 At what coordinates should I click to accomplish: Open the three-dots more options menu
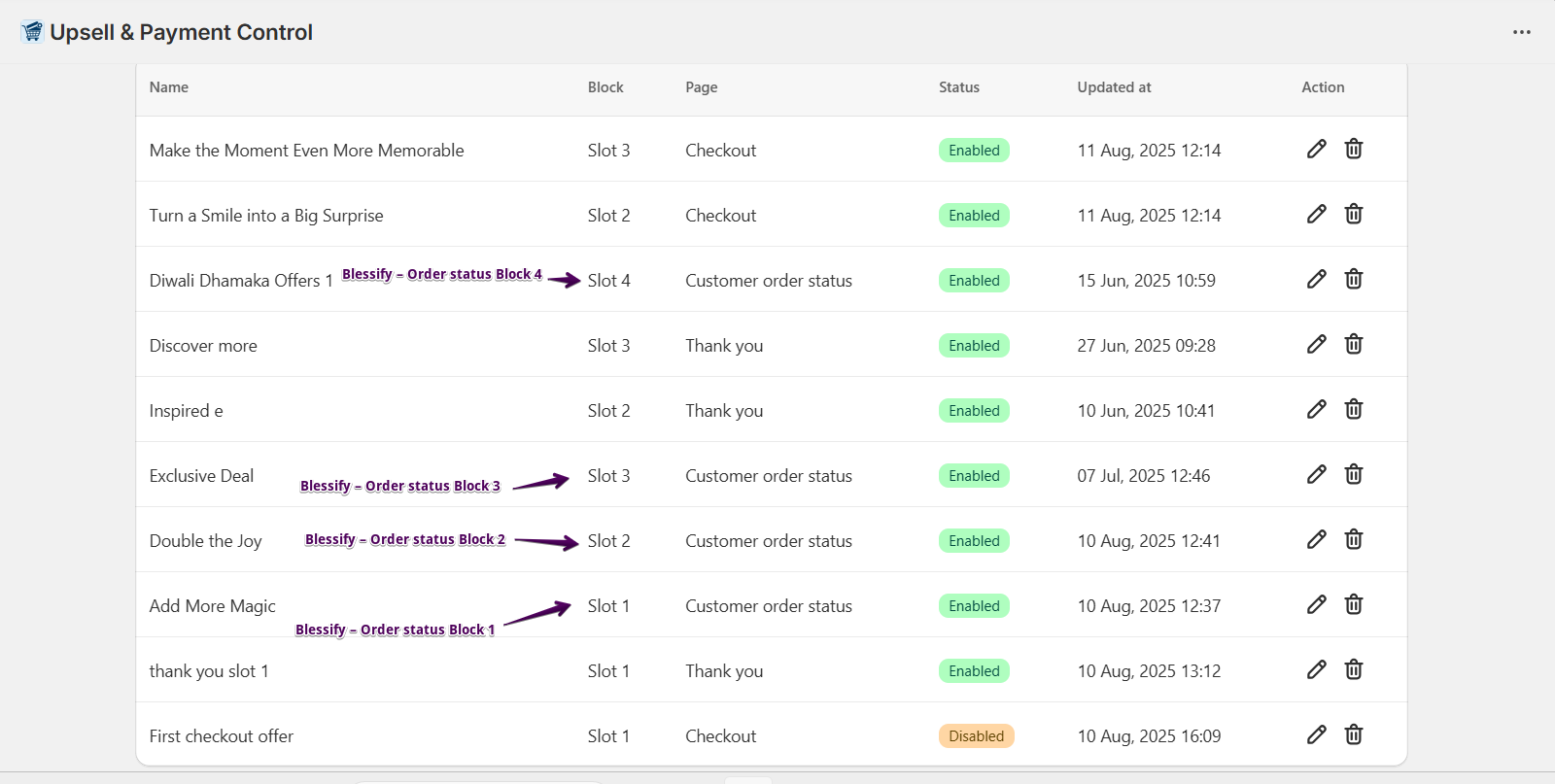pos(1521,32)
